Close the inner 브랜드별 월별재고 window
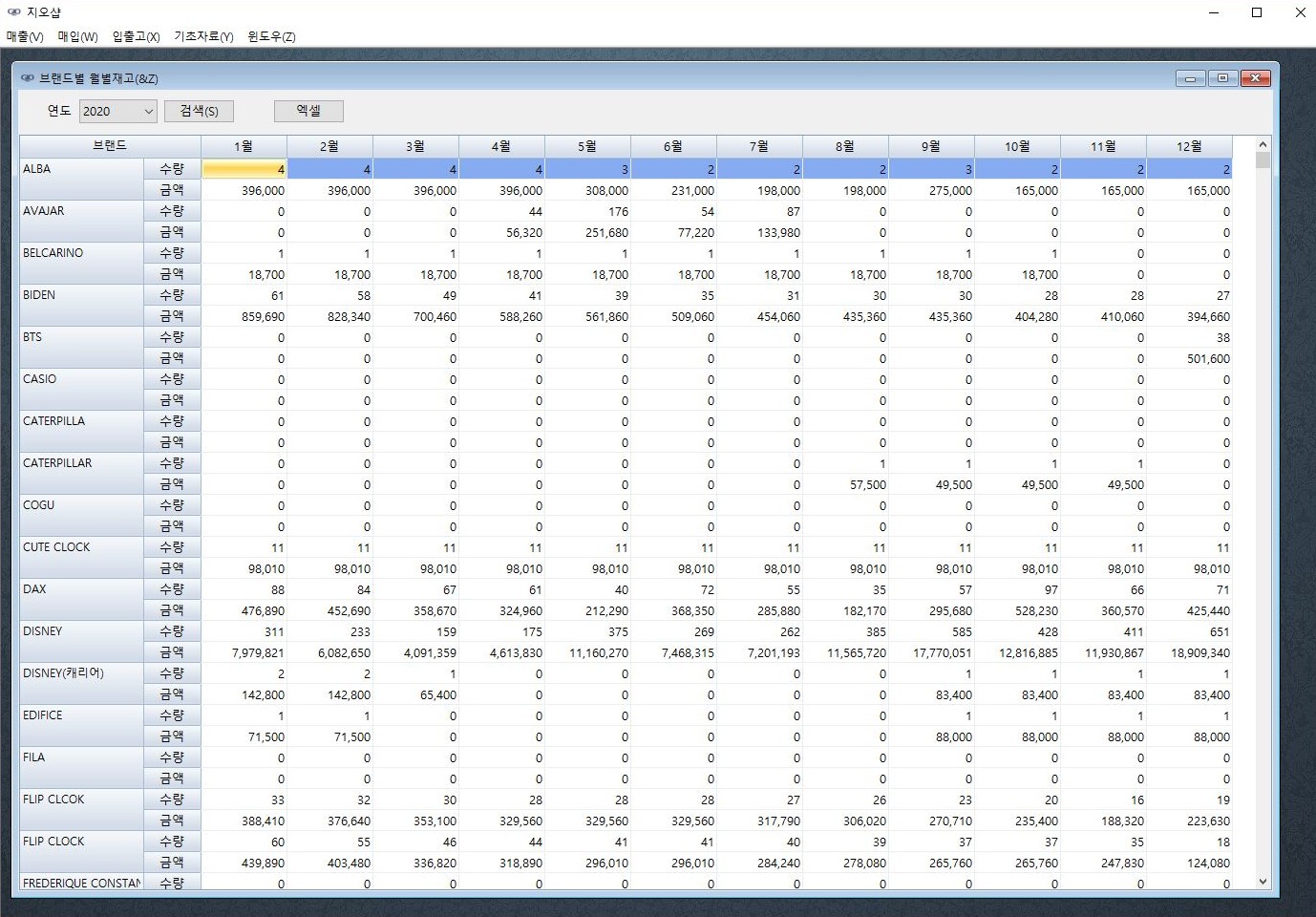The width and height of the screenshot is (1316, 917). [1255, 78]
